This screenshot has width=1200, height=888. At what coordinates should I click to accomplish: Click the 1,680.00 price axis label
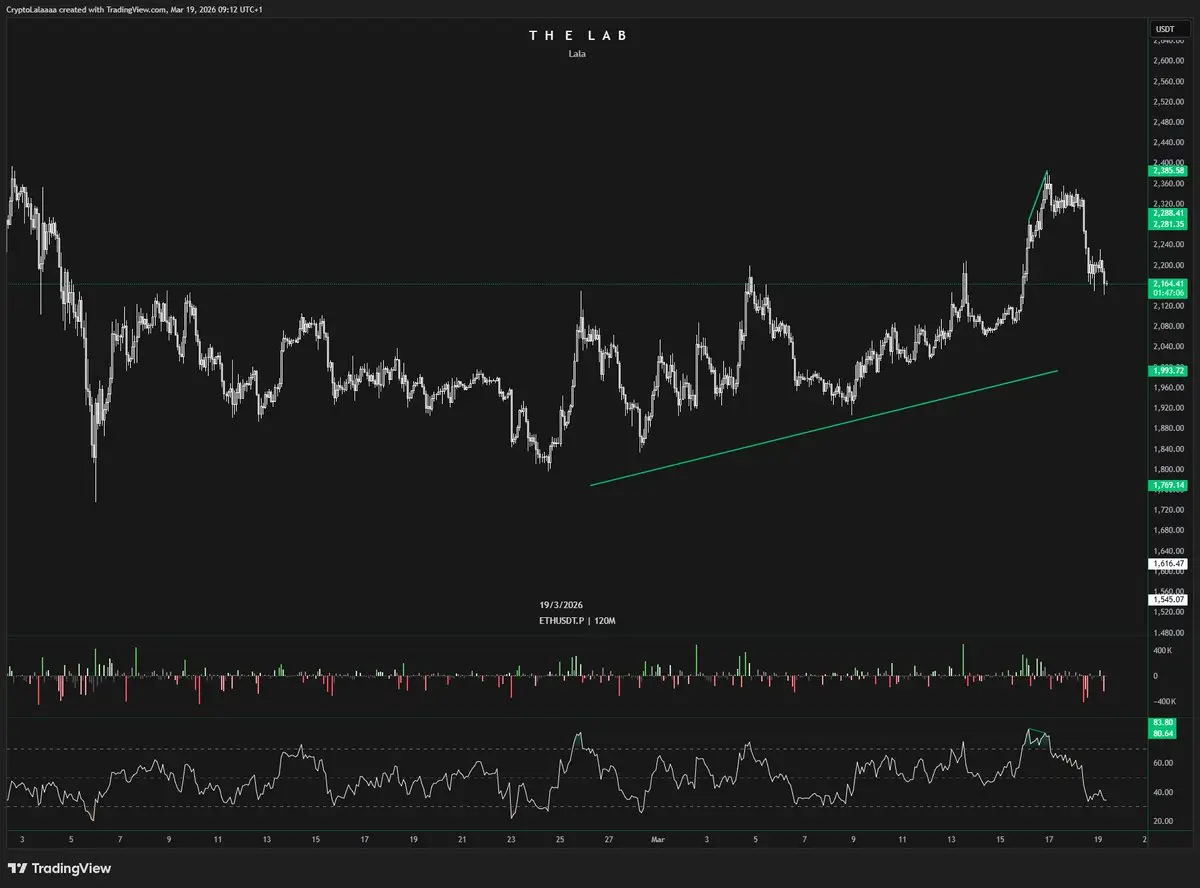[x=1170, y=531]
